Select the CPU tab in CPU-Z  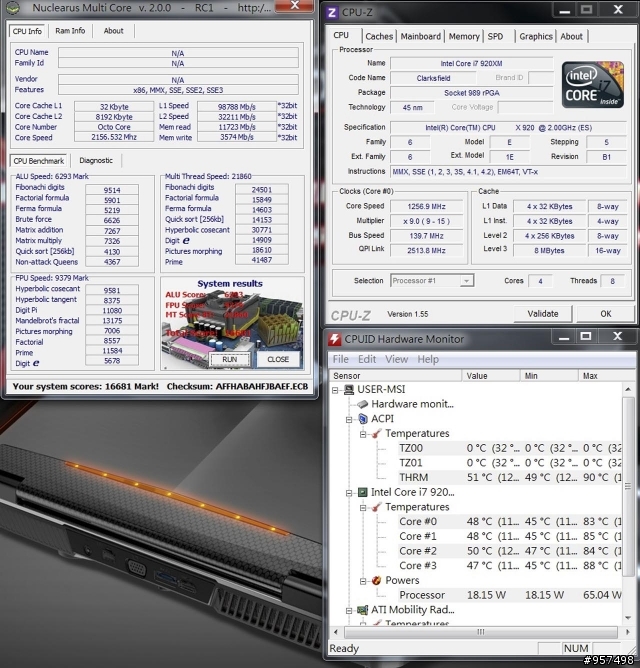[x=341, y=35]
